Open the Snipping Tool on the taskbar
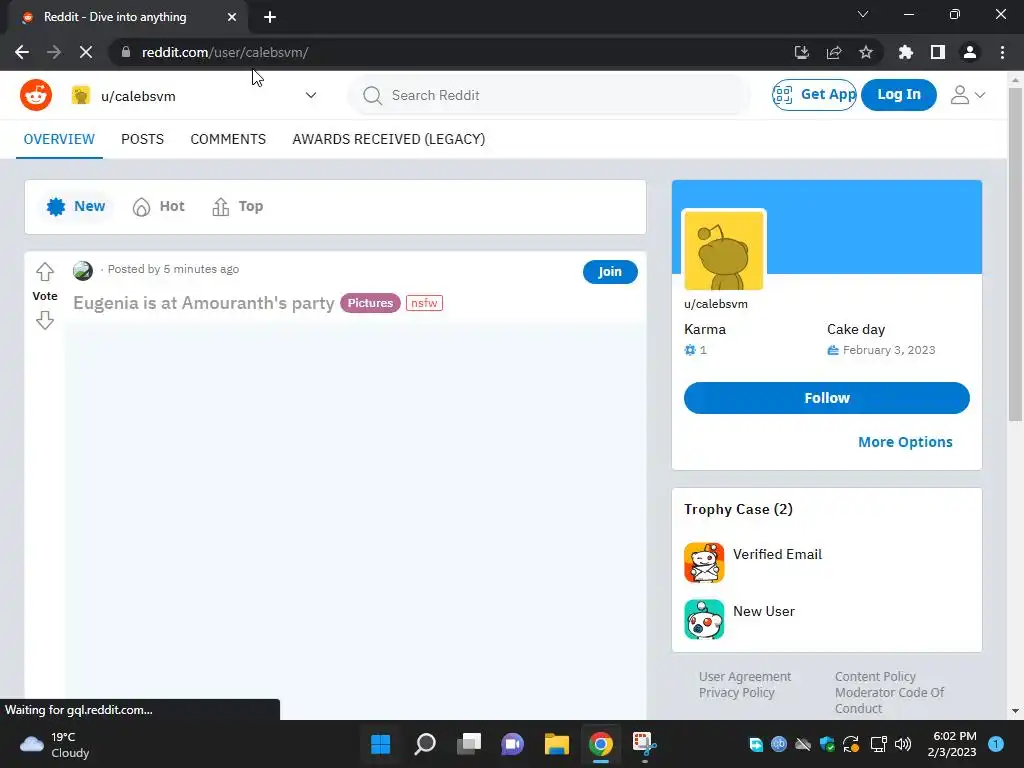 pyautogui.click(x=645, y=744)
